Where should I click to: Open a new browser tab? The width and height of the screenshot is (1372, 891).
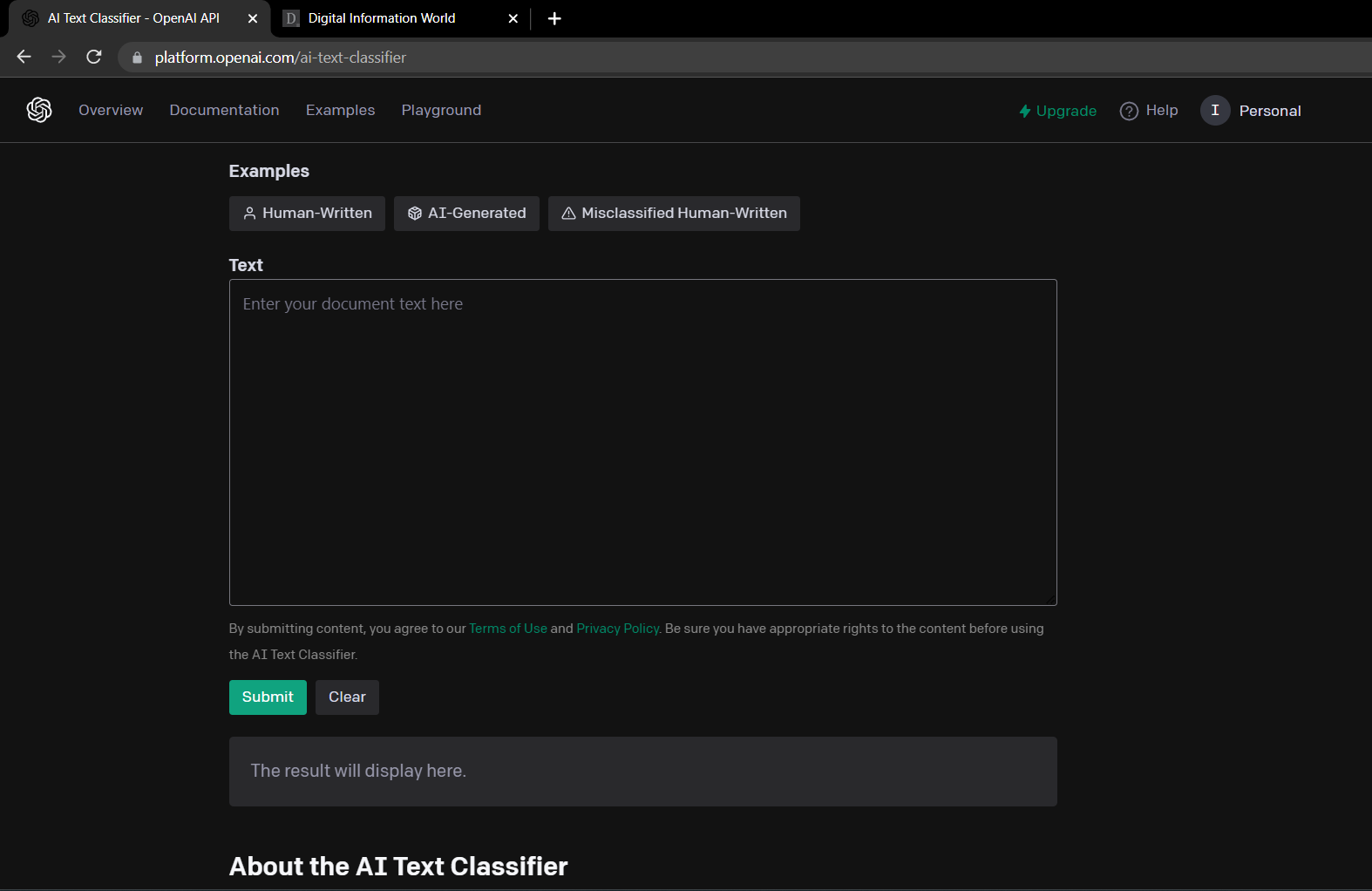coord(554,18)
